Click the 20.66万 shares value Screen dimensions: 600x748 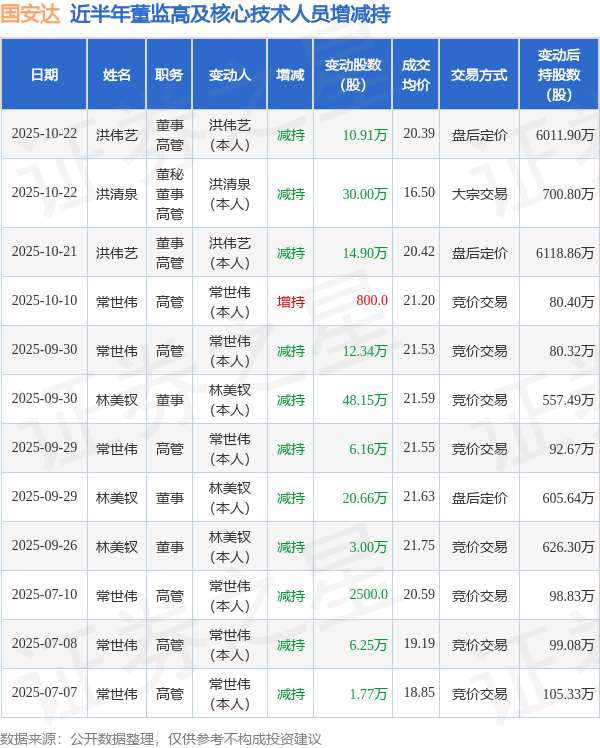(x=365, y=498)
